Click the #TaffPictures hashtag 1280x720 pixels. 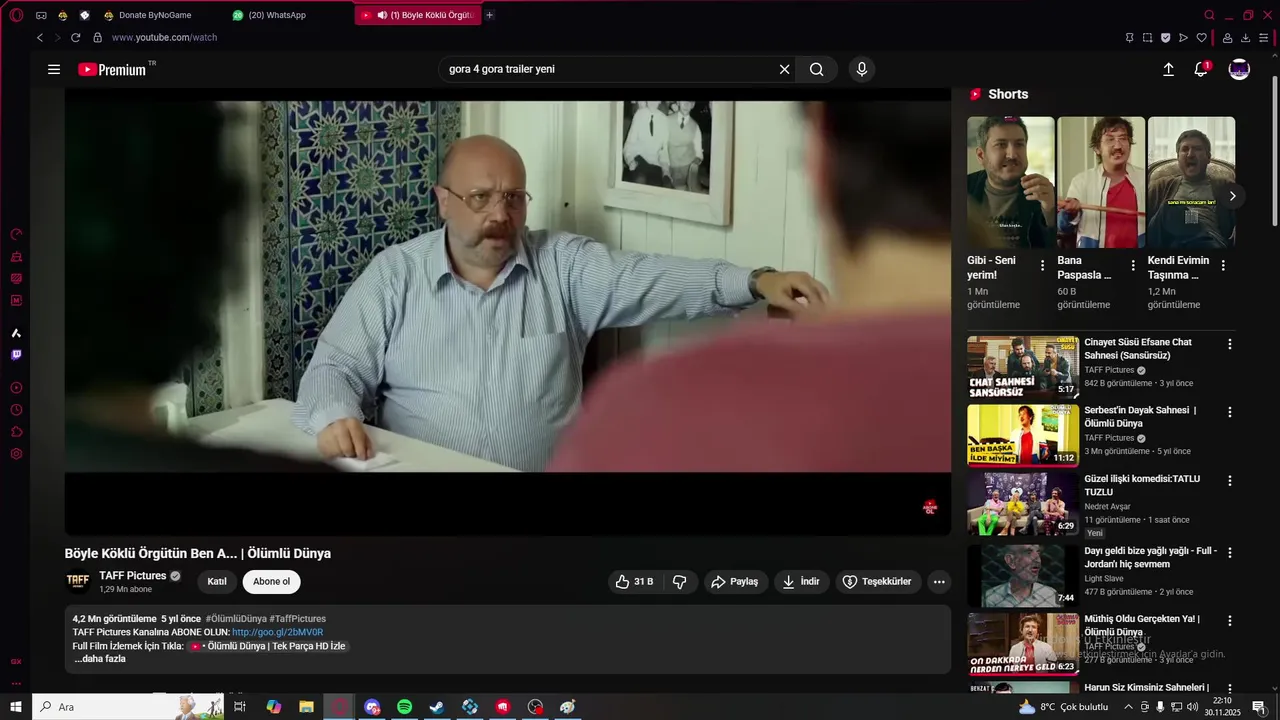pos(297,619)
